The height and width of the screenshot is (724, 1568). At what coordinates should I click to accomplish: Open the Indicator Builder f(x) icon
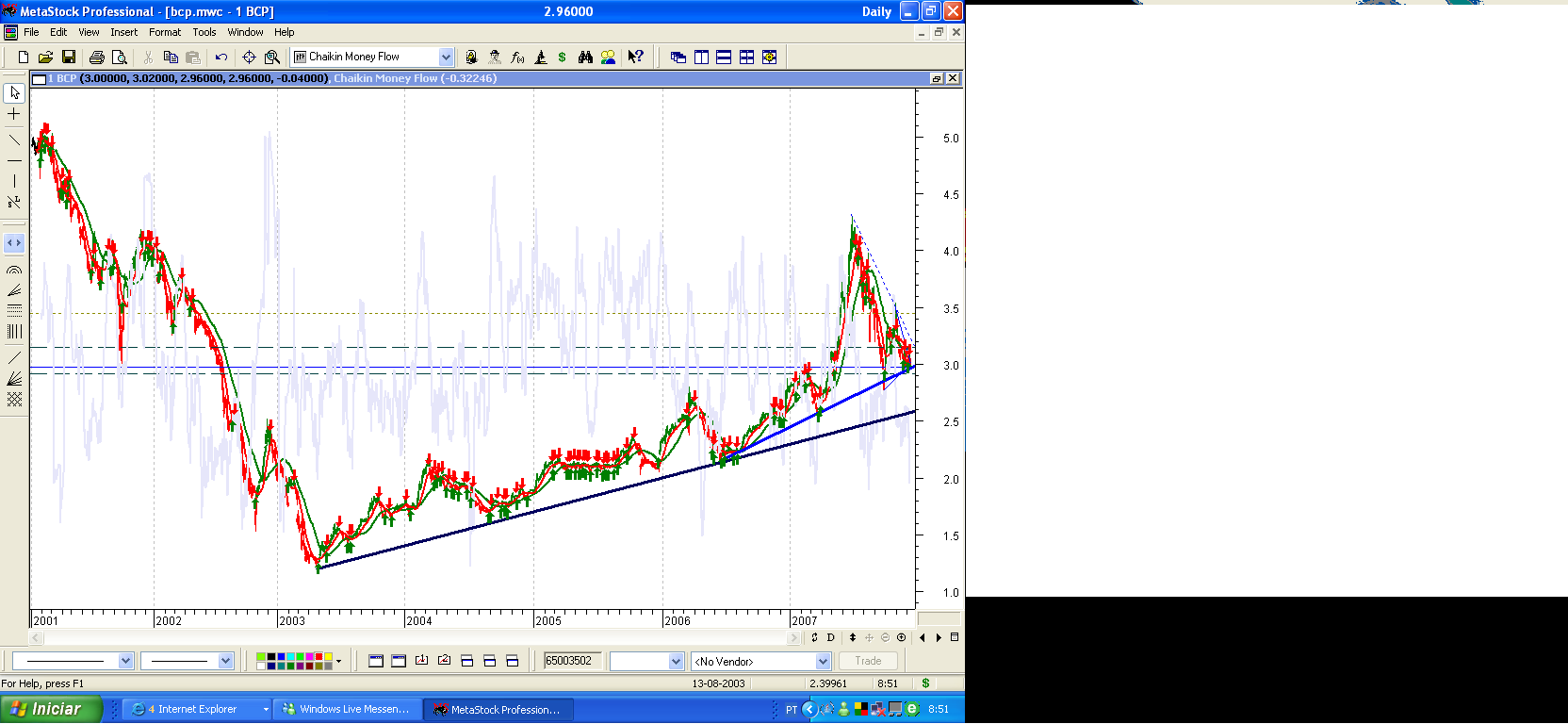pyautogui.click(x=517, y=58)
